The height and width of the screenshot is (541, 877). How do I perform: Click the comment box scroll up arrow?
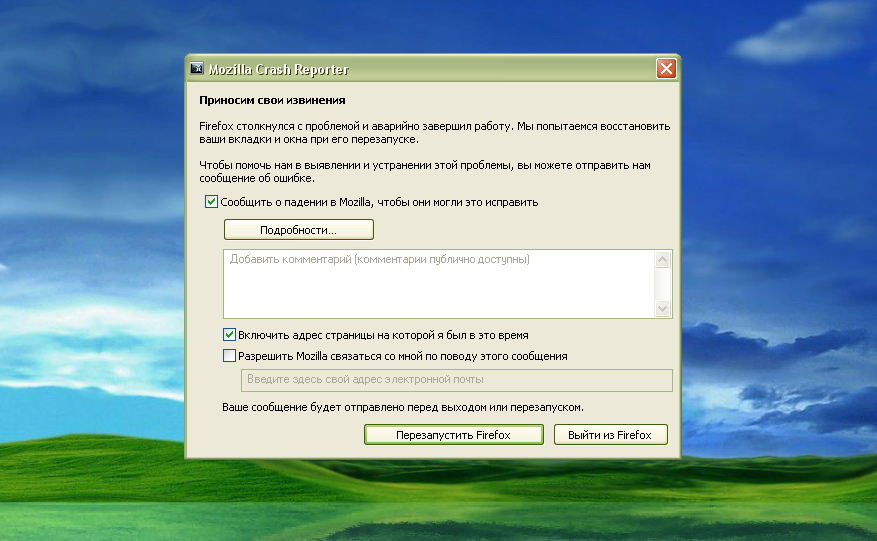pyautogui.click(x=663, y=260)
